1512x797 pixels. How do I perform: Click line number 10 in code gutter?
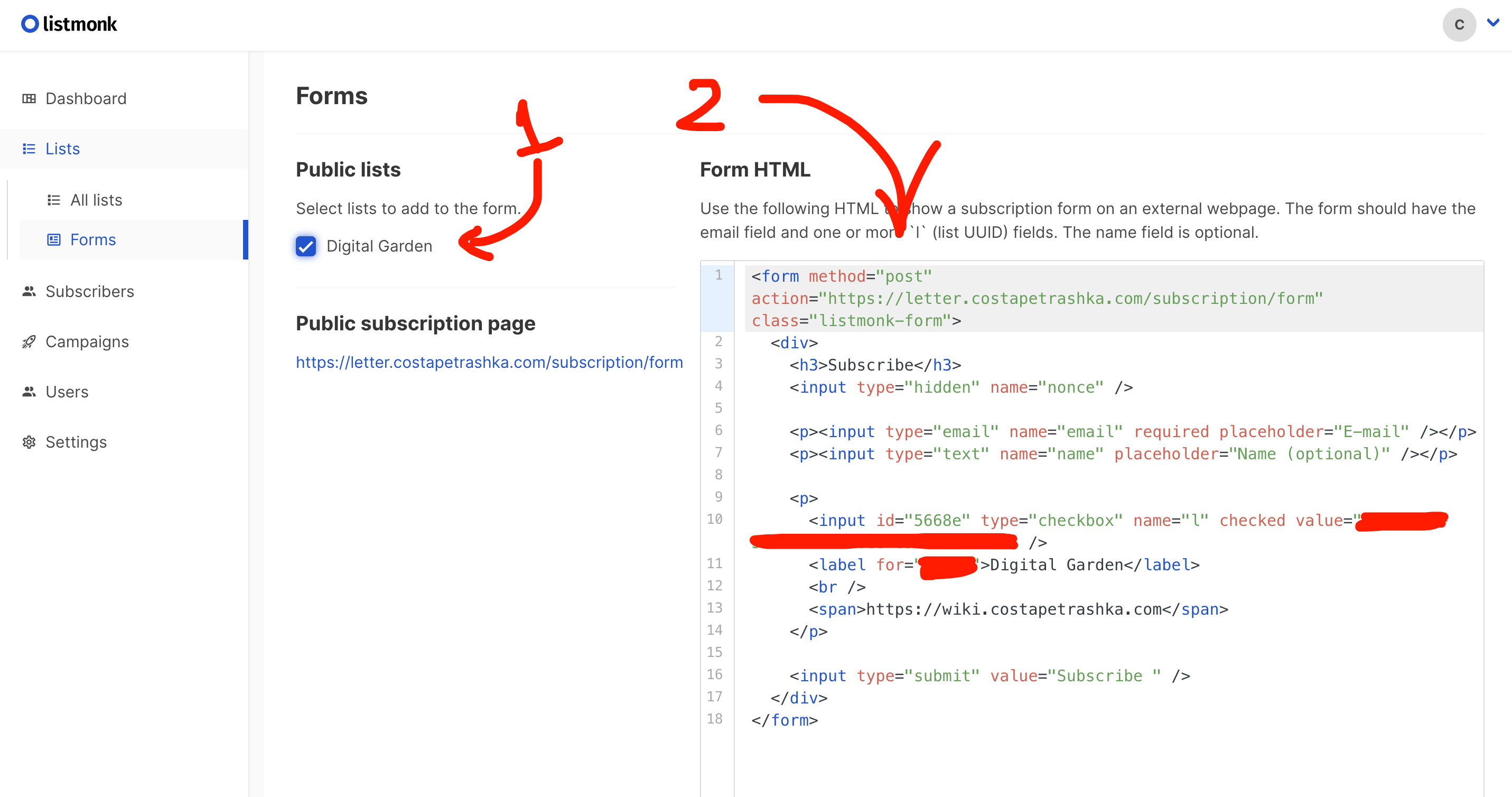pos(714,519)
